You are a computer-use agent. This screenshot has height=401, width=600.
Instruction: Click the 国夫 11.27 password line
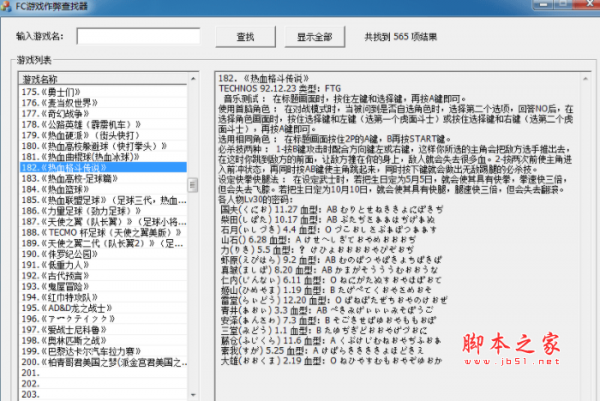click(x=332, y=209)
